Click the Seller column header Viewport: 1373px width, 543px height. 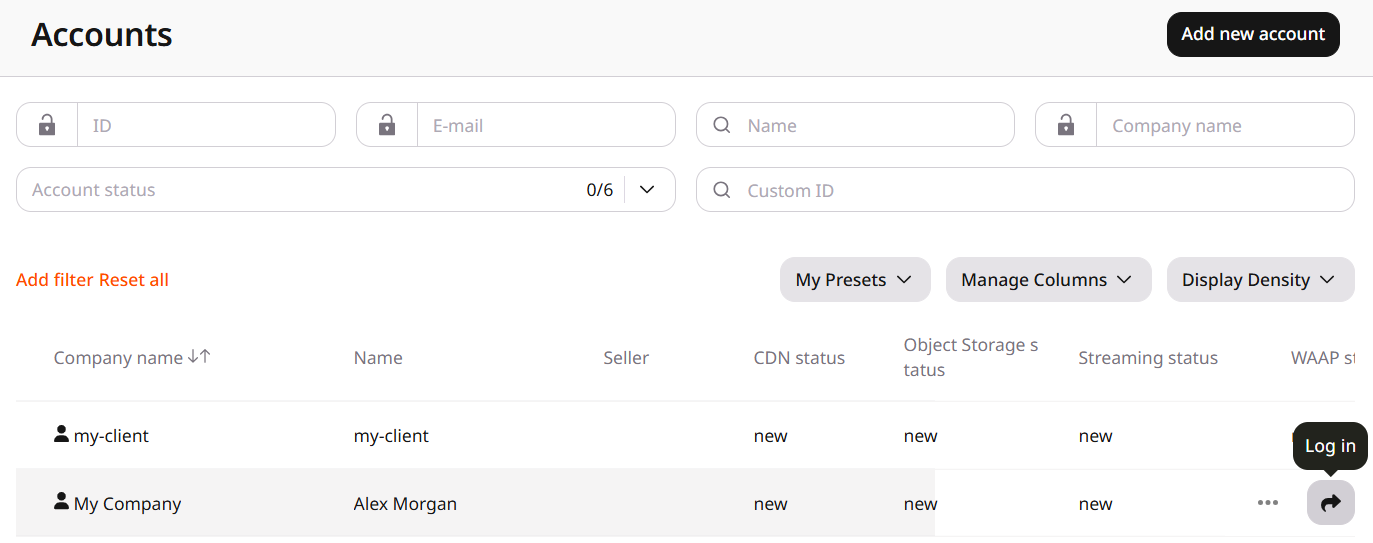point(626,358)
